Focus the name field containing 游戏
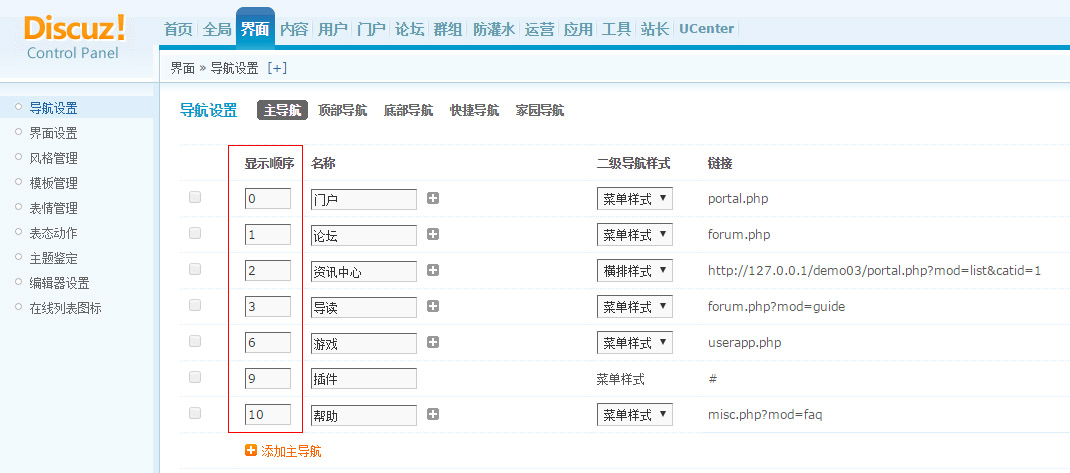 364,343
